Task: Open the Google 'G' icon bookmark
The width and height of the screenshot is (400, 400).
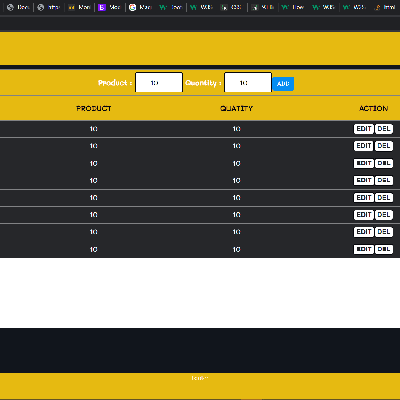Action: coord(140,7)
